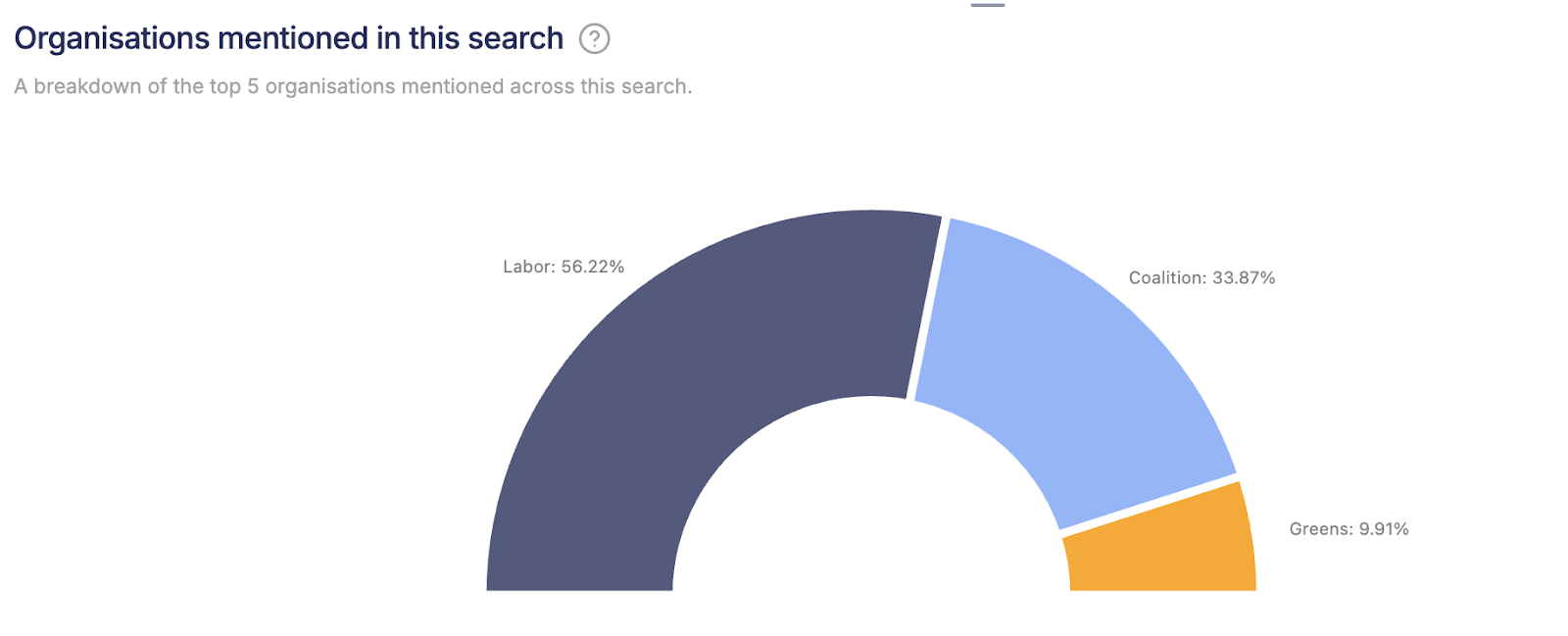Image resolution: width=1568 pixels, height=636 pixels.
Task: Click white gap between Coalition and Greens segments
Action: pos(1149,505)
